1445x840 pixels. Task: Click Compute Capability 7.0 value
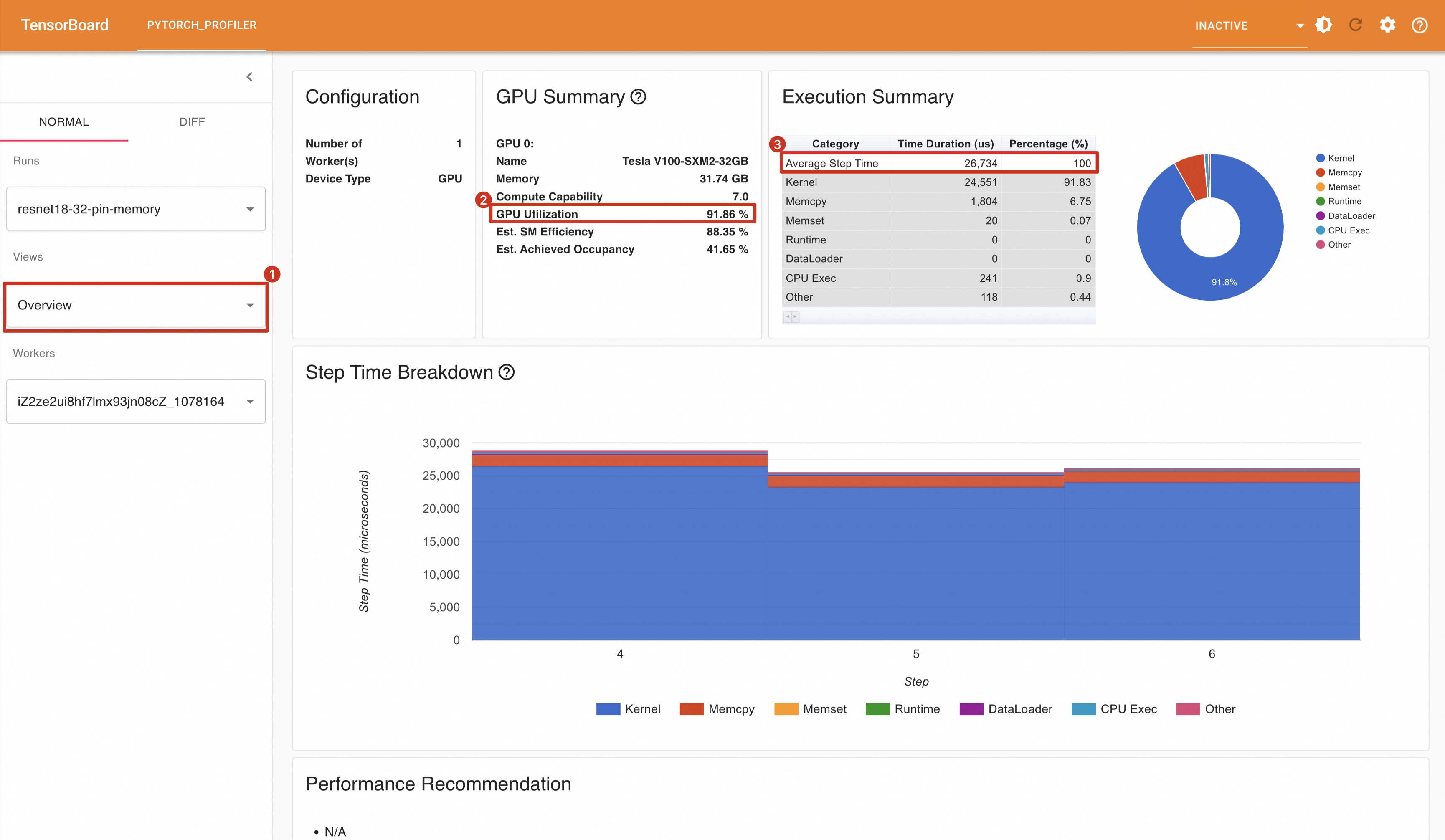click(x=740, y=197)
